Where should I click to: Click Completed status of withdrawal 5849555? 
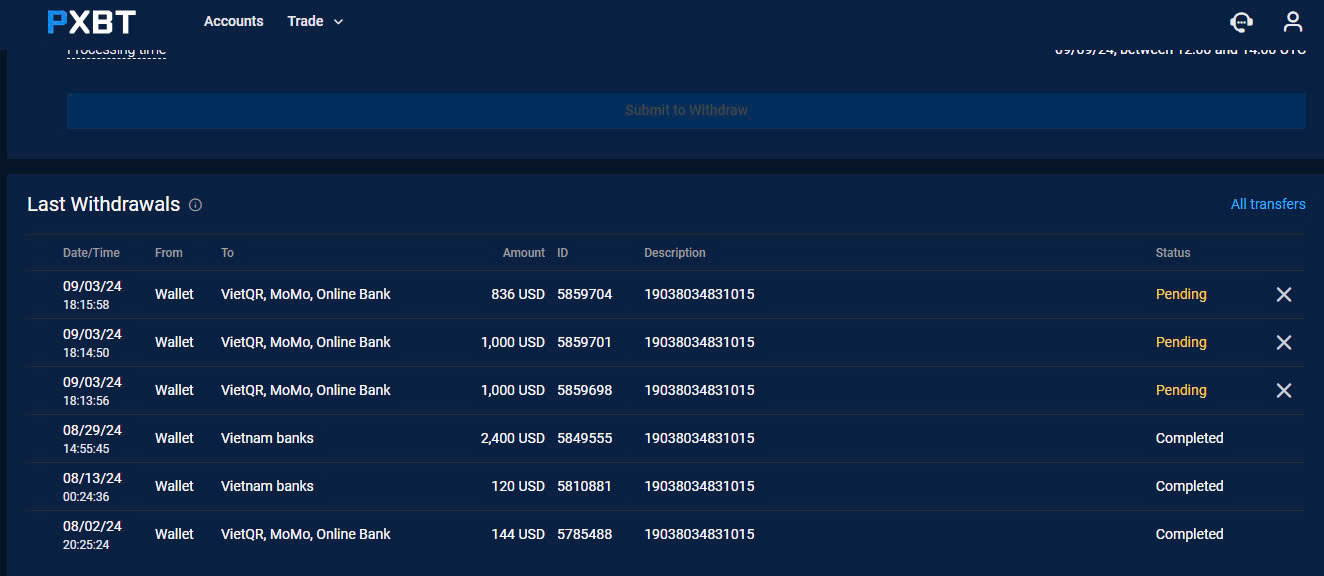pyautogui.click(x=1189, y=438)
